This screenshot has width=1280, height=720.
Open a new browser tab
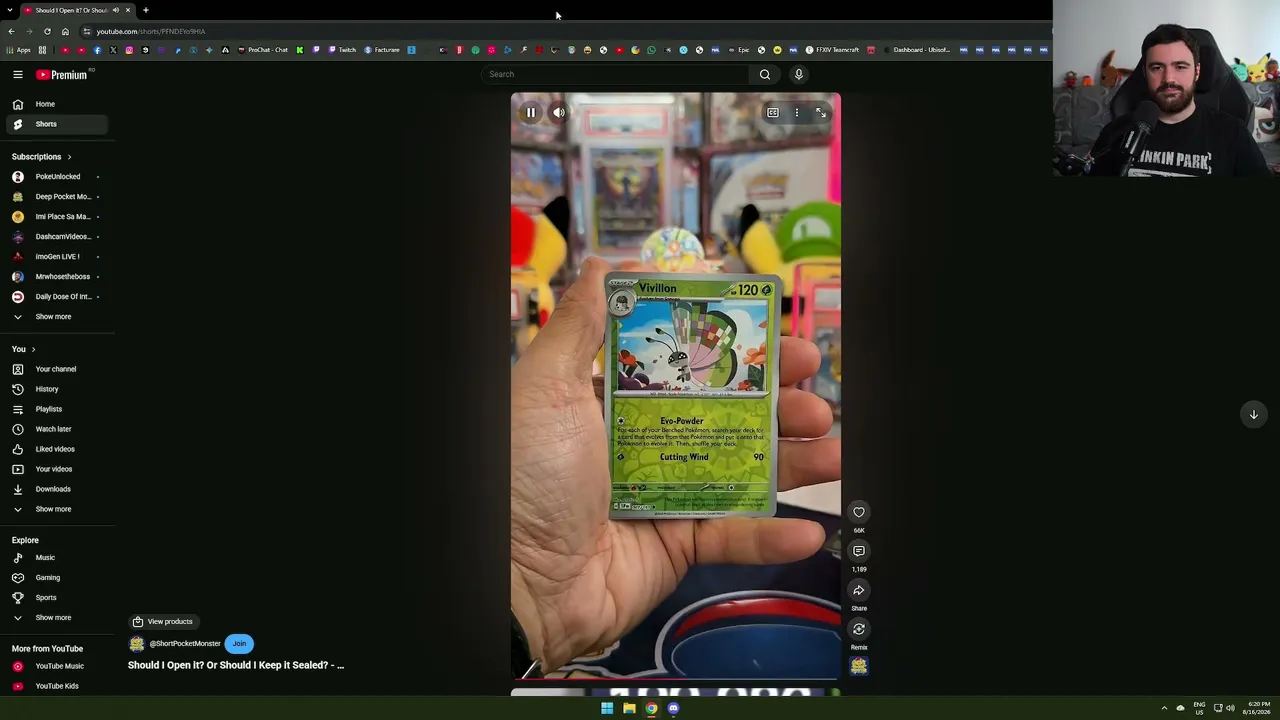145,10
